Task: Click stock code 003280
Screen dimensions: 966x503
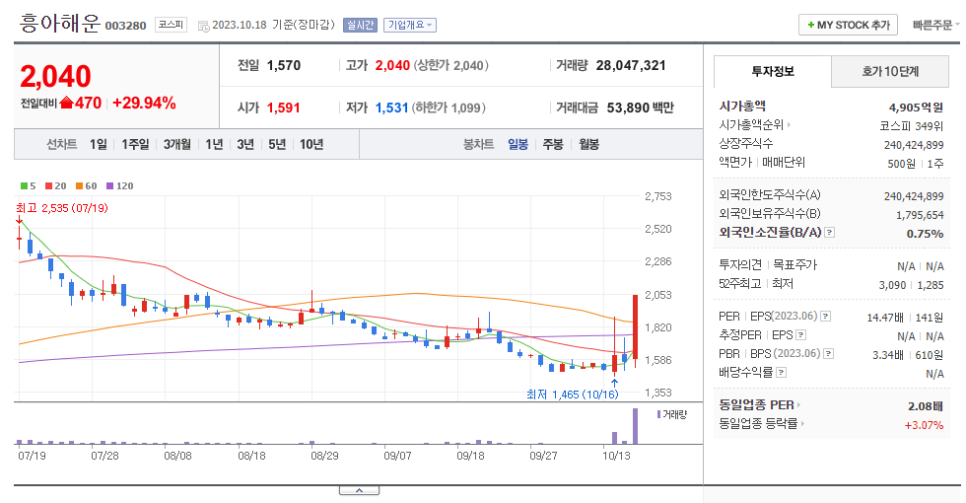Action: [x=126, y=26]
